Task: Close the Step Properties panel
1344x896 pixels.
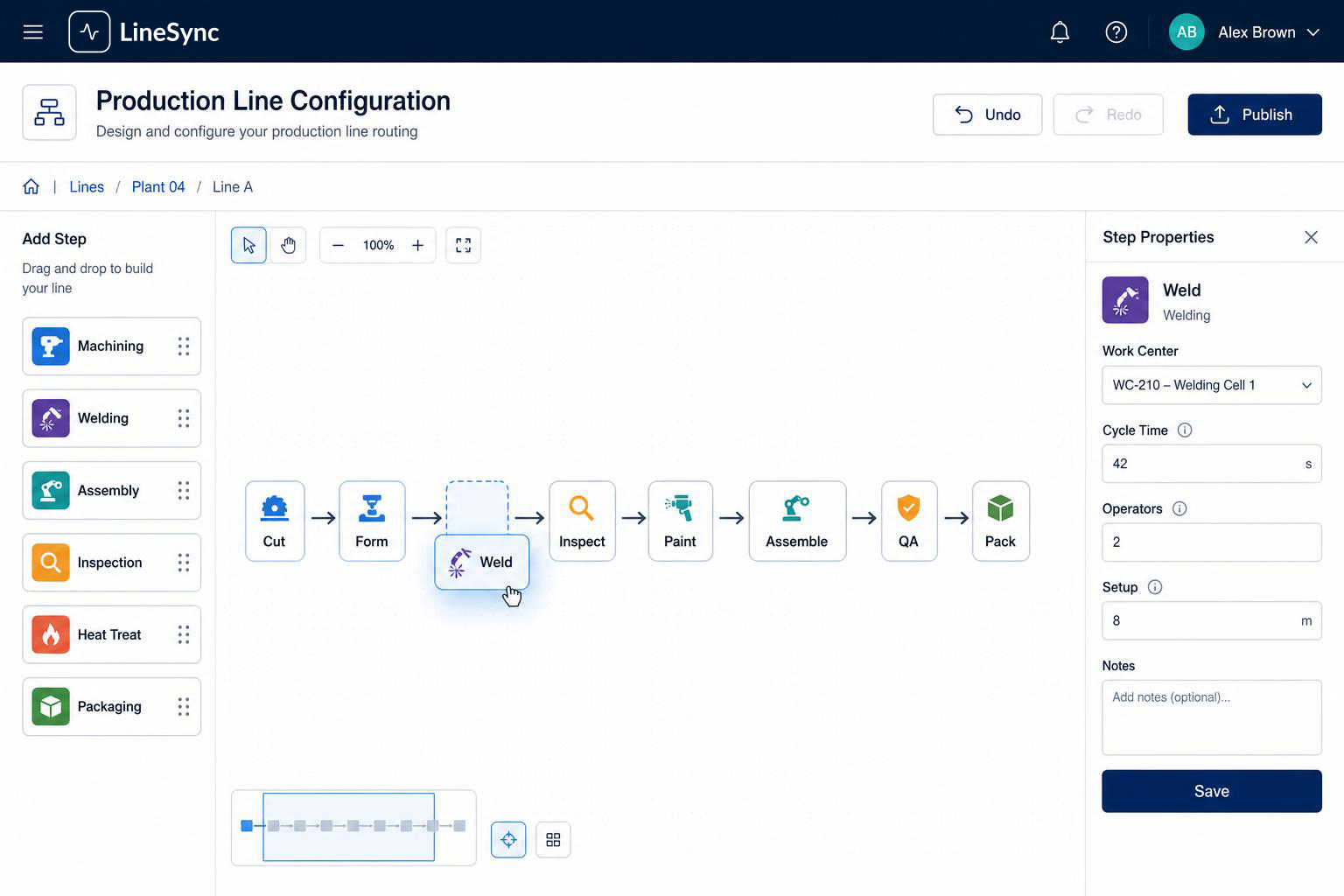Action: [x=1311, y=237]
